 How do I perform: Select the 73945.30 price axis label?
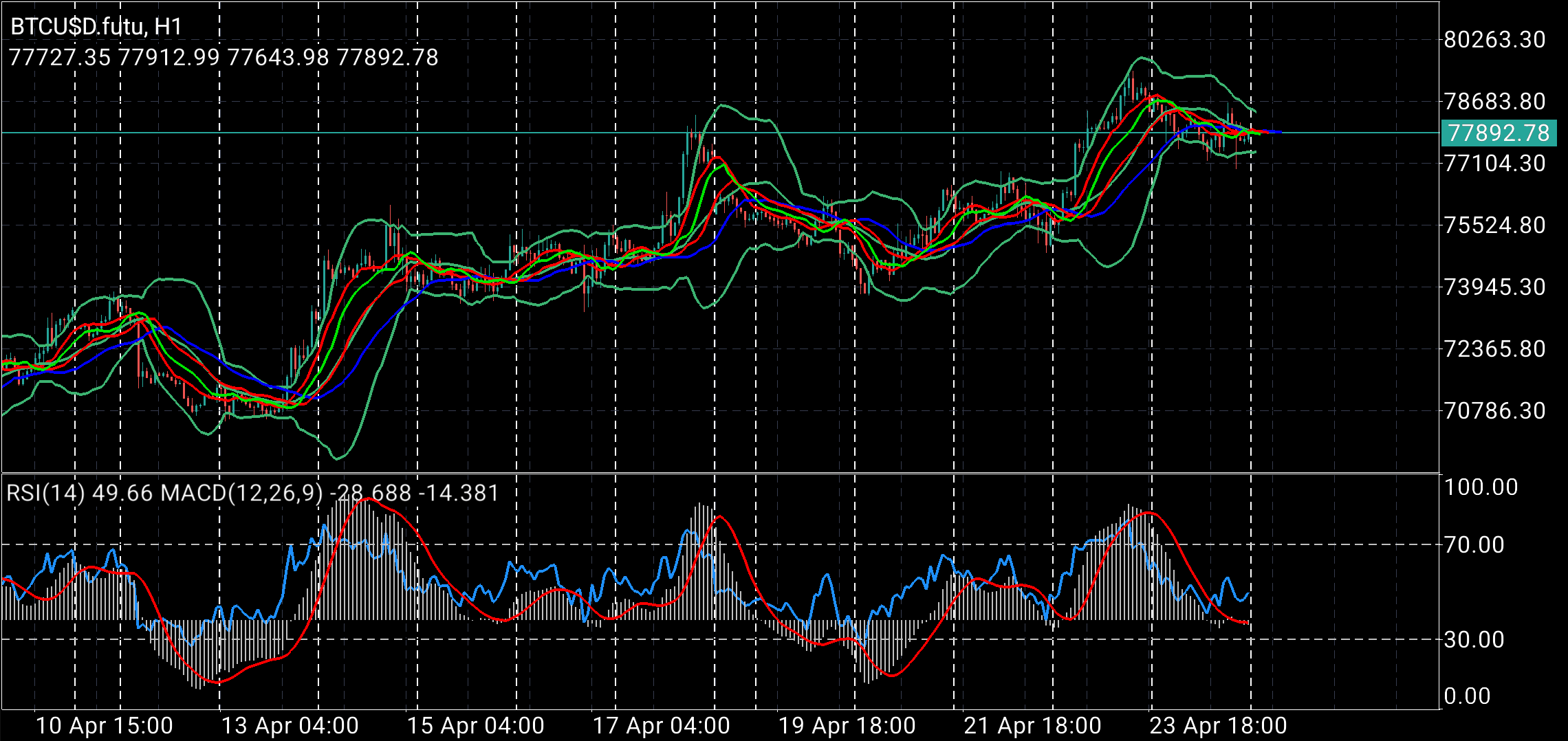click(1494, 287)
